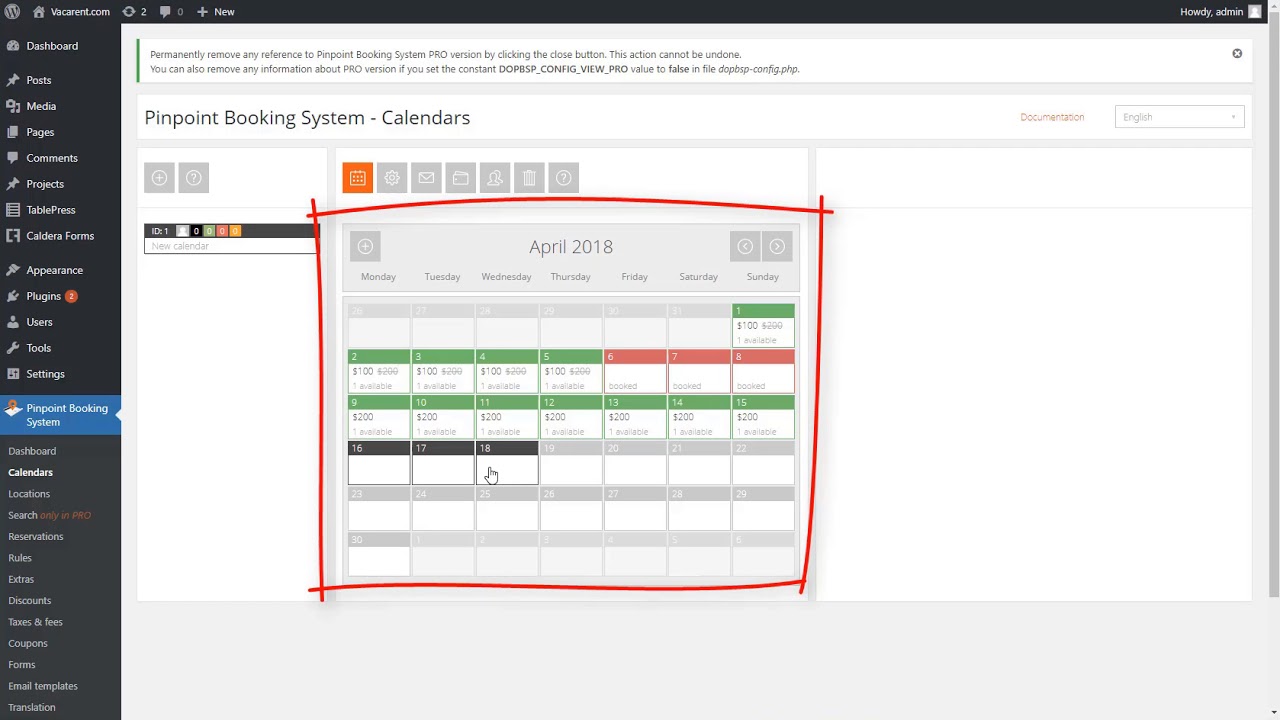Open the calendars list help icon
The image size is (1280, 720).
point(194,178)
